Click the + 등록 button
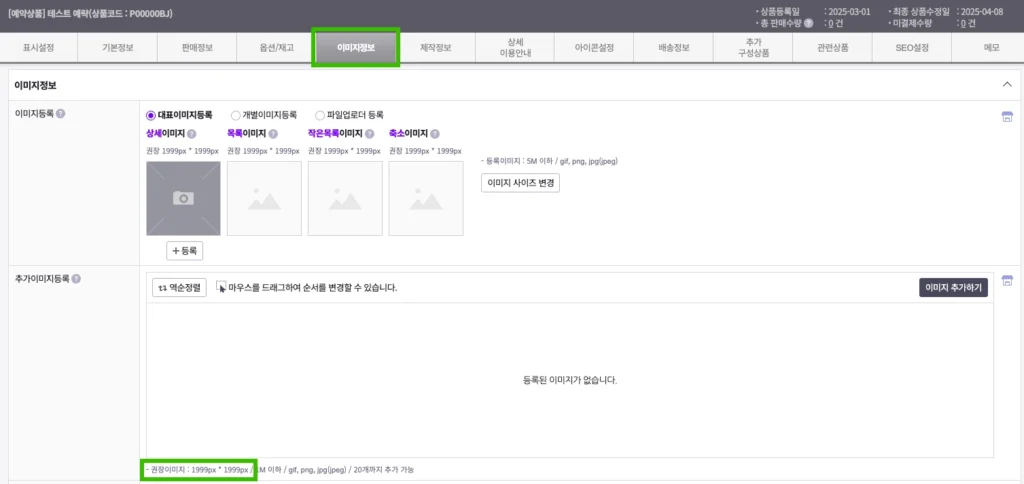Image resolution: width=1024 pixels, height=484 pixels. tap(184, 250)
